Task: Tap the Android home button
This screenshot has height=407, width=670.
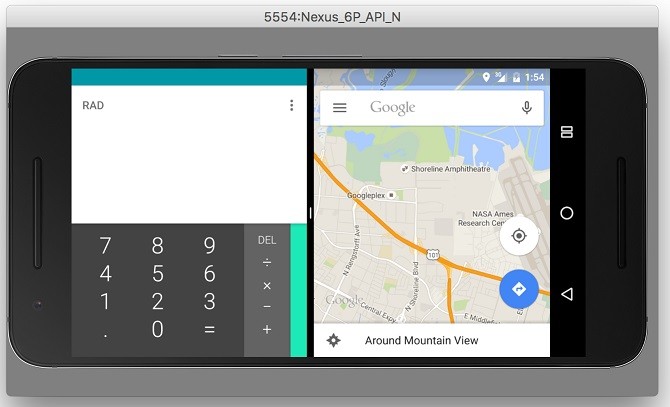Action: click(x=567, y=213)
